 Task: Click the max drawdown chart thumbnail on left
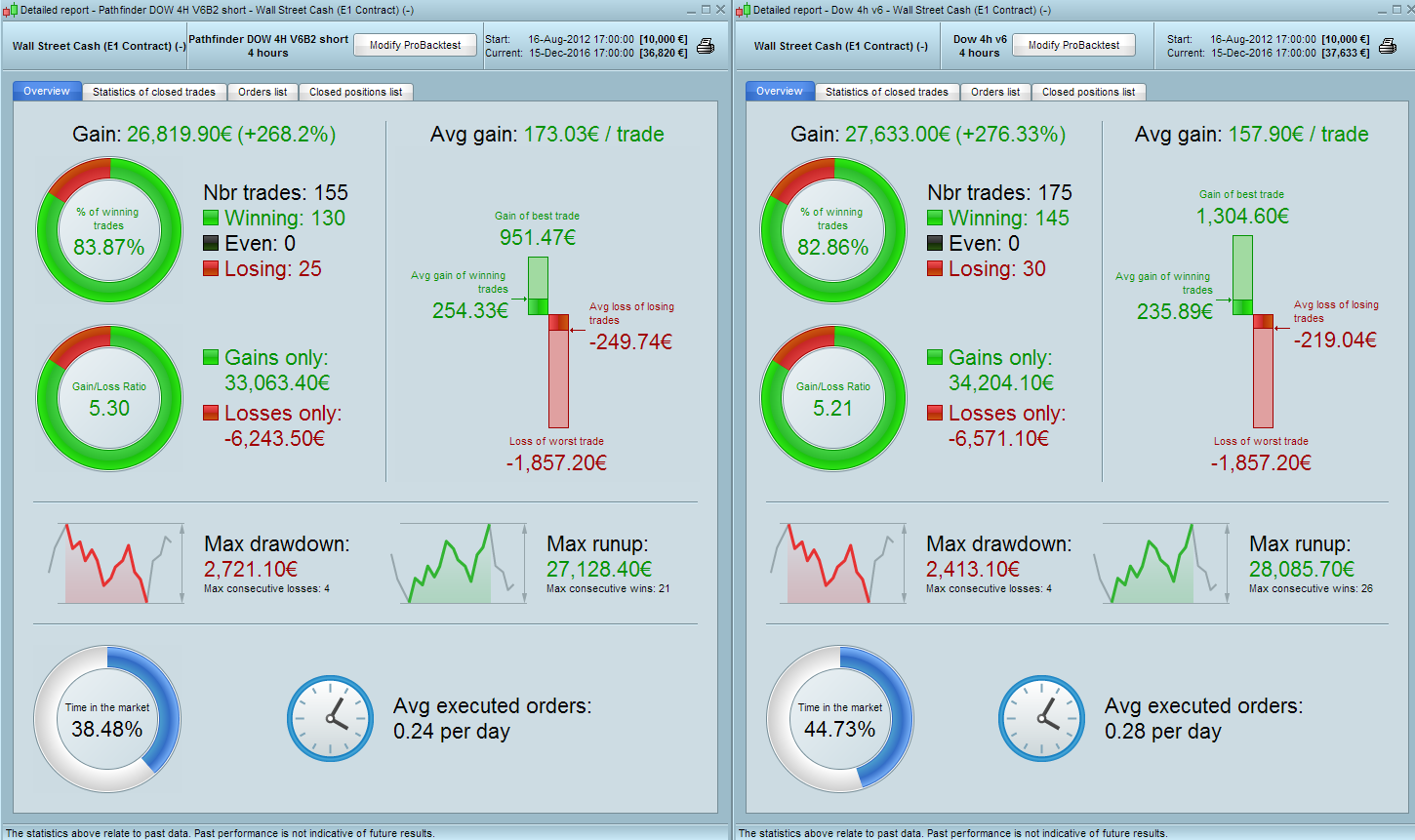point(116,564)
